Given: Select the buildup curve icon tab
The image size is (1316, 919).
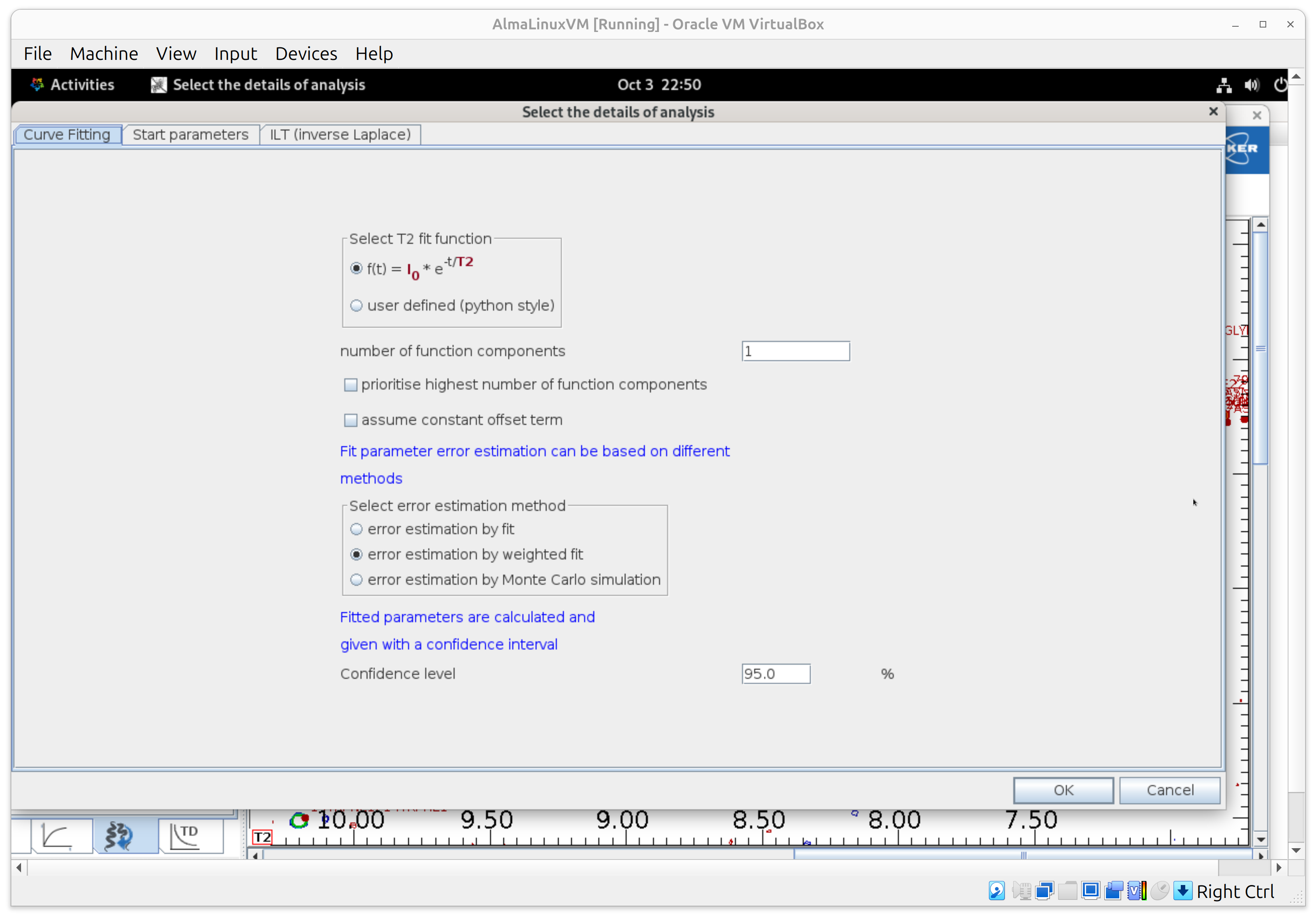Looking at the screenshot, I should click(57, 836).
